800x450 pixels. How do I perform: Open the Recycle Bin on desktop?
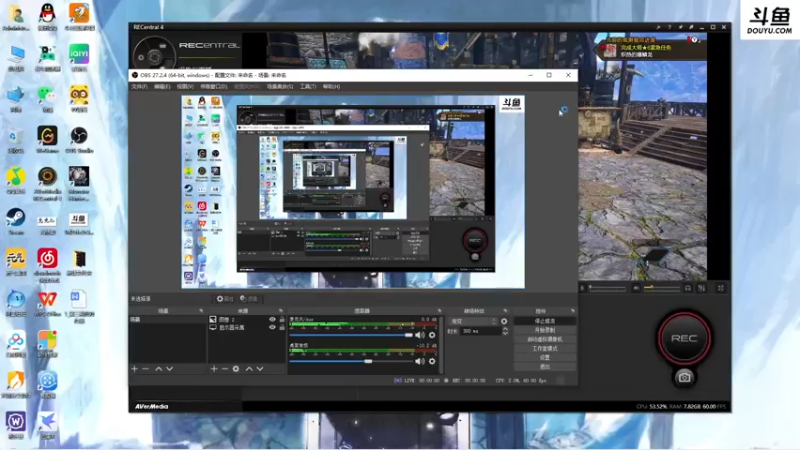pyautogui.click(x=16, y=139)
